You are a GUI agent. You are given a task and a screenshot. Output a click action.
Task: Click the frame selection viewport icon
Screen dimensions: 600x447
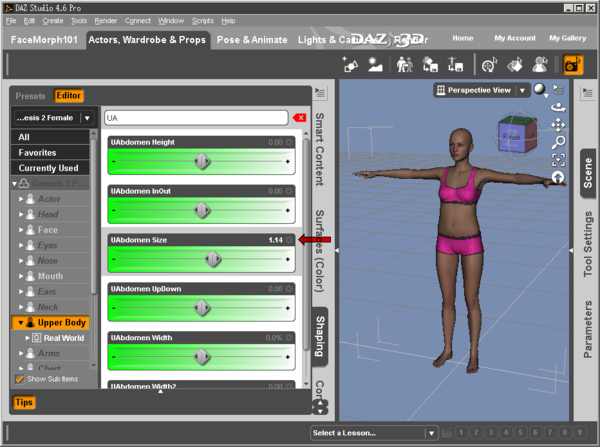558,160
